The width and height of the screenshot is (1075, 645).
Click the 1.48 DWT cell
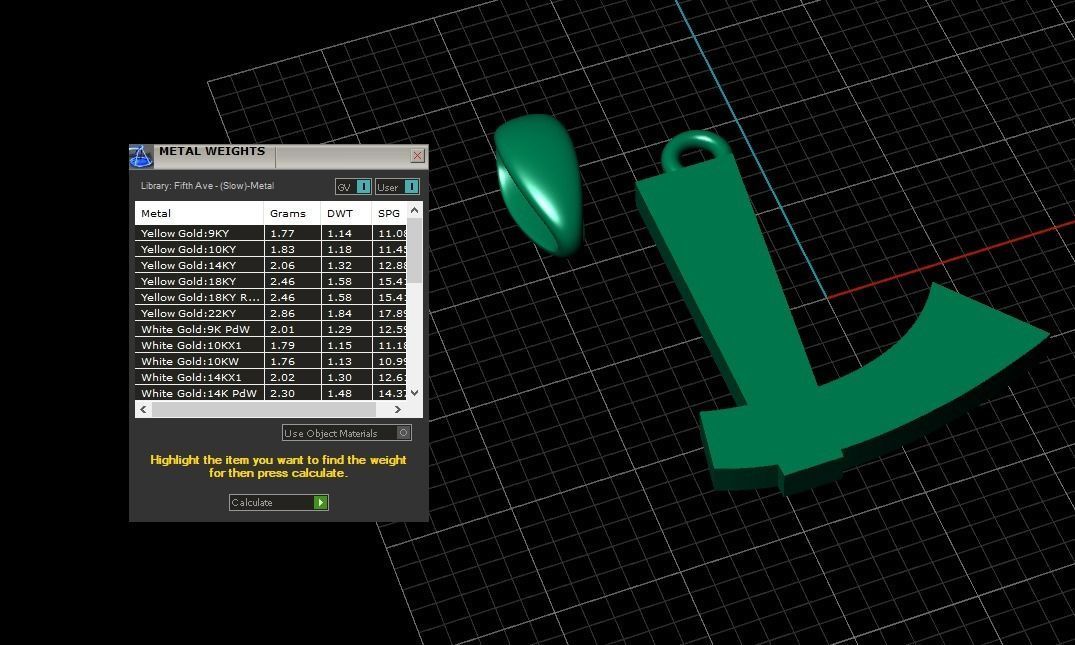coord(346,393)
